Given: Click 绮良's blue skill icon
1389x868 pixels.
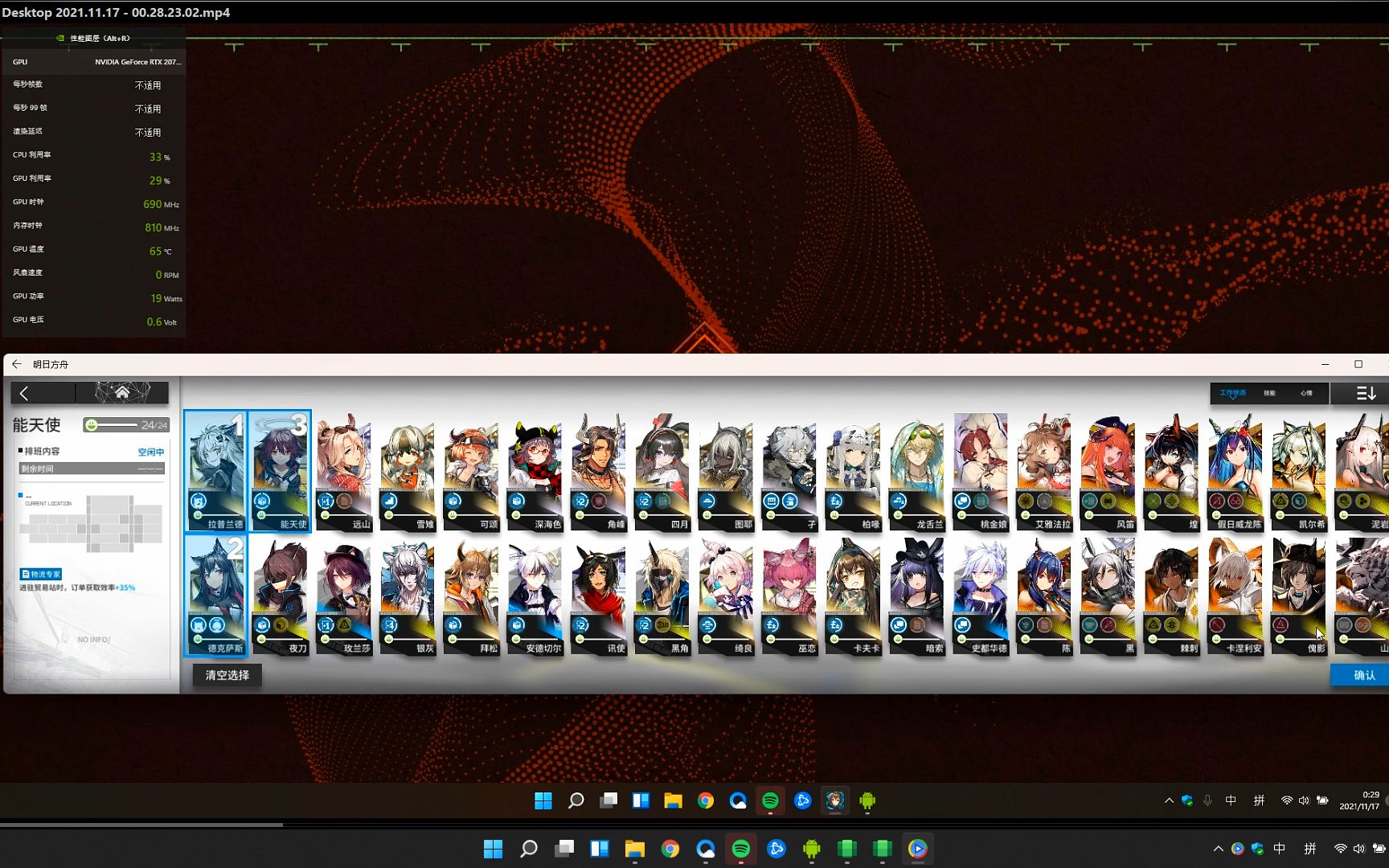Looking at the screenshot, I should pos(708,625).
